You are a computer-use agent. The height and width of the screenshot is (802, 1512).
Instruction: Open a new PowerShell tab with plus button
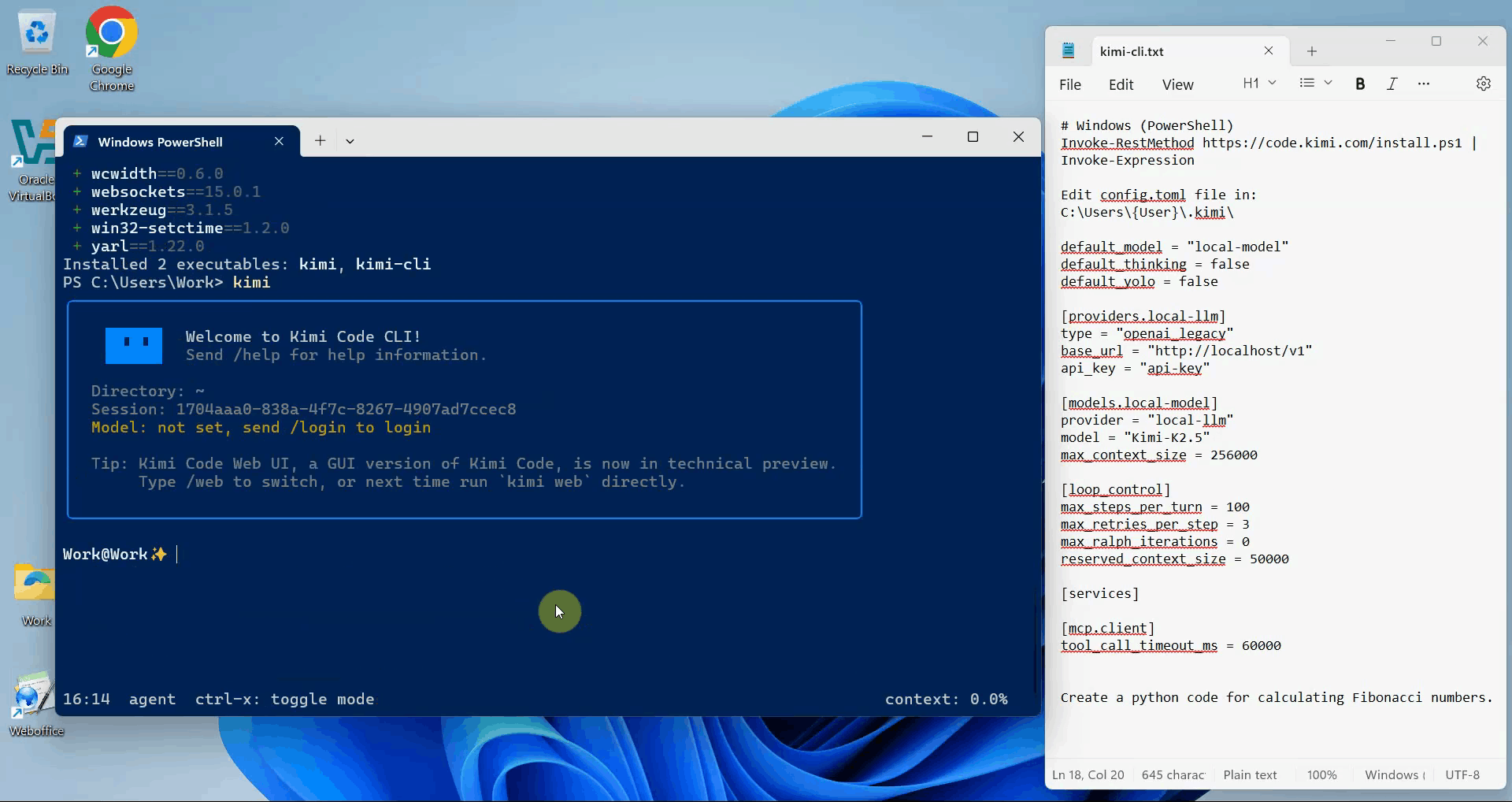pyautogui.click(x=319, y=141)
